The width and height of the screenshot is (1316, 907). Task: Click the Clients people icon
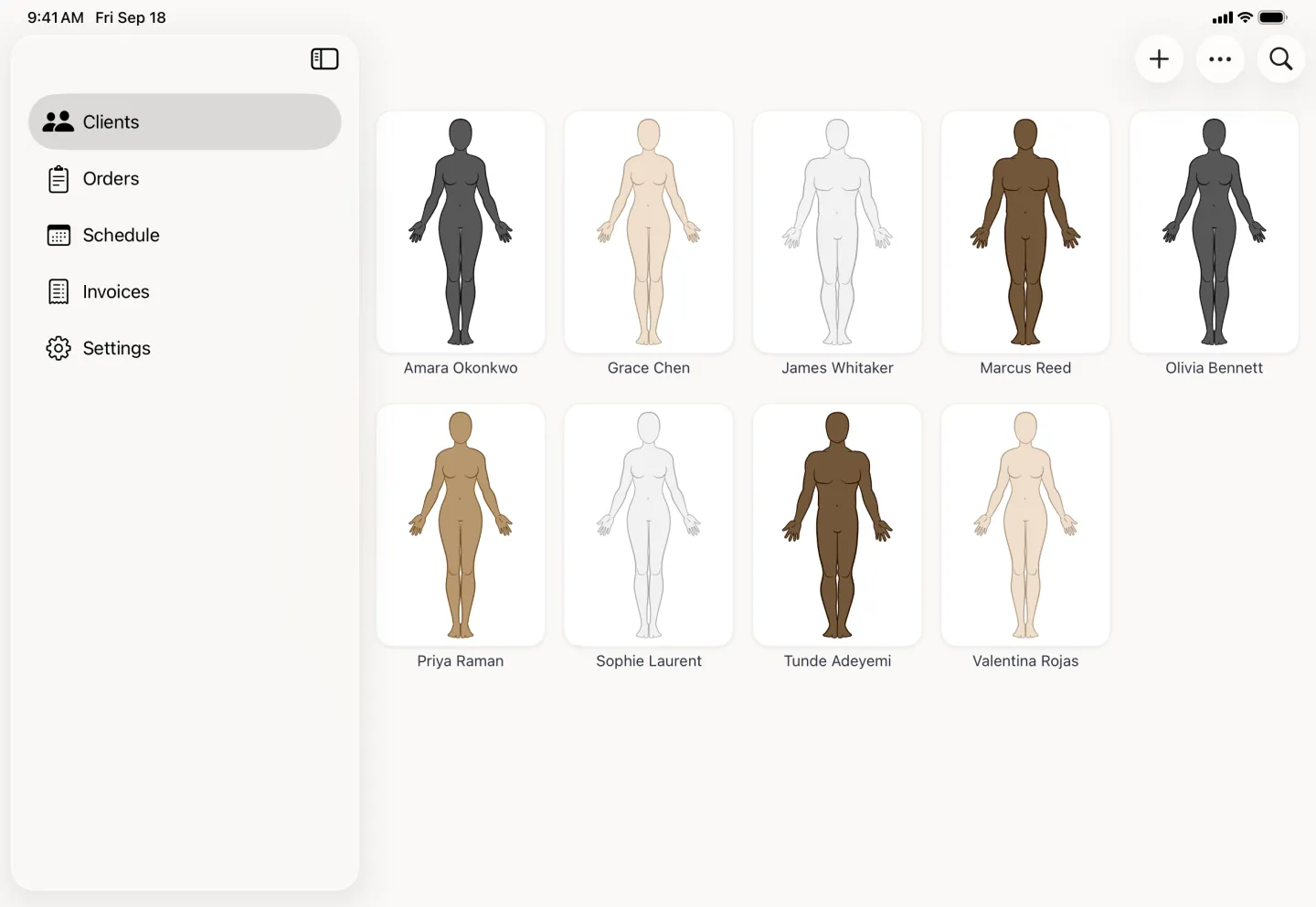pos(58,121)
